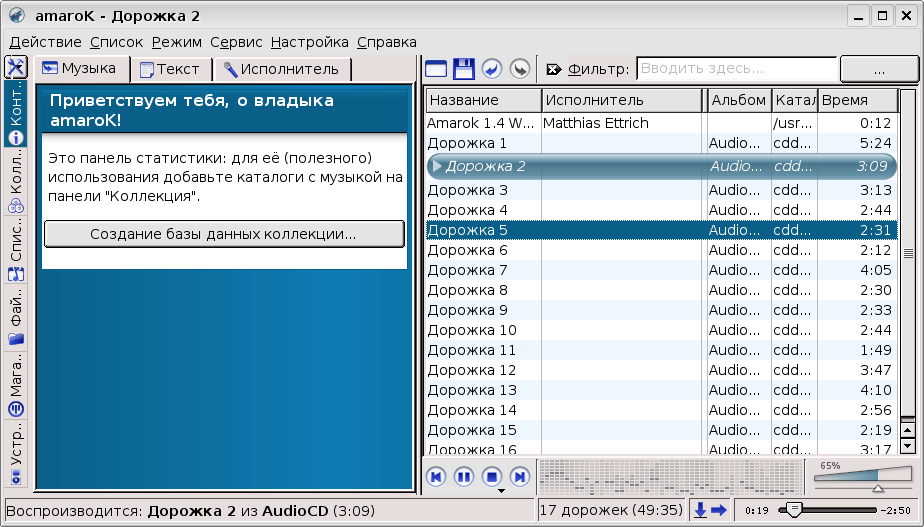Image resolution: width=924 pixels, height=527 pixels.
Task: Skip to the next track
Action: [520, 476]
